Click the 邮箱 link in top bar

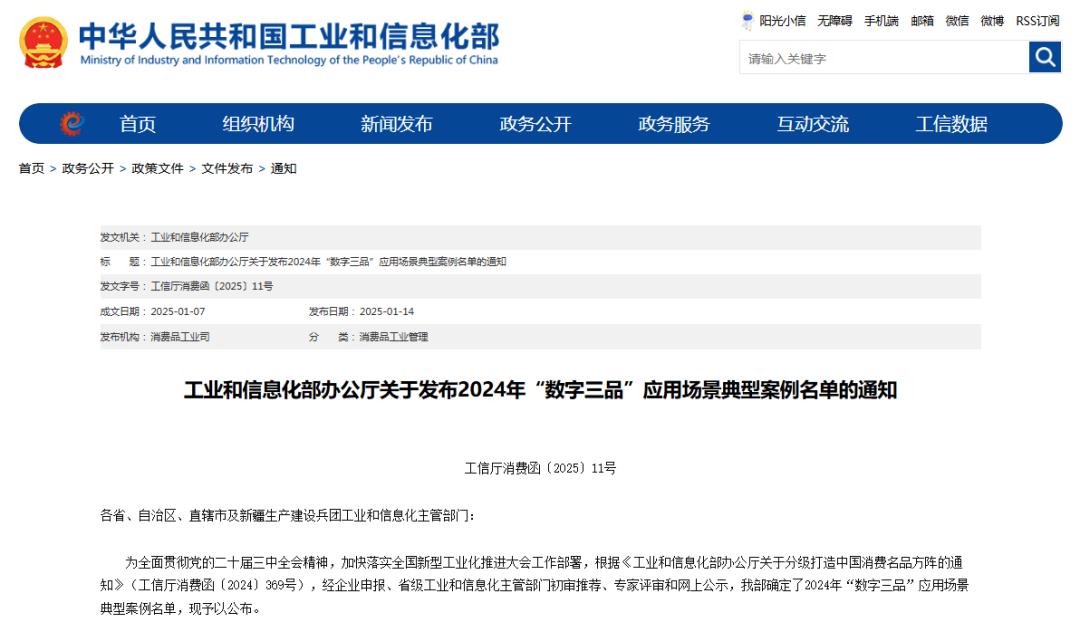(922, 21)
